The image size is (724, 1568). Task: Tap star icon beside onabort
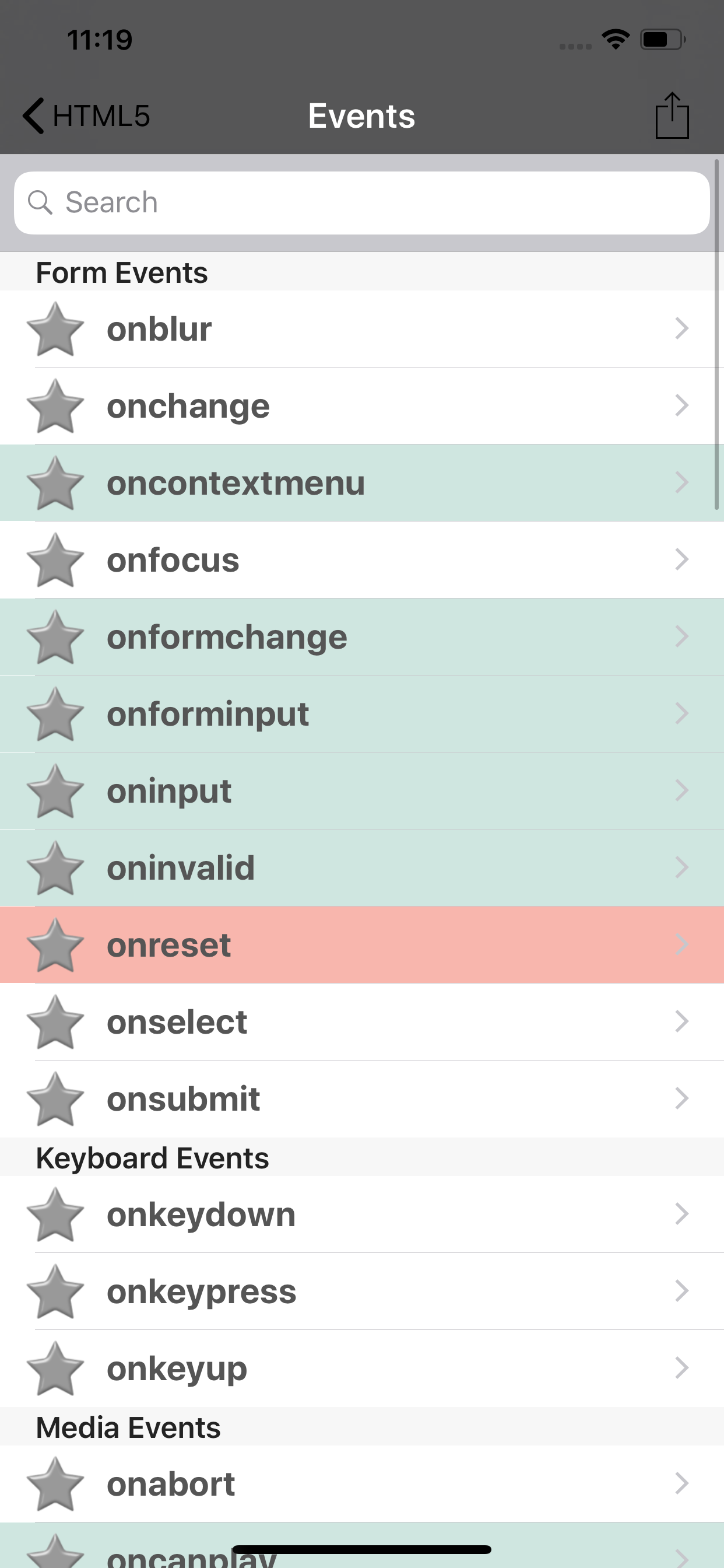tap(55, 1485)
